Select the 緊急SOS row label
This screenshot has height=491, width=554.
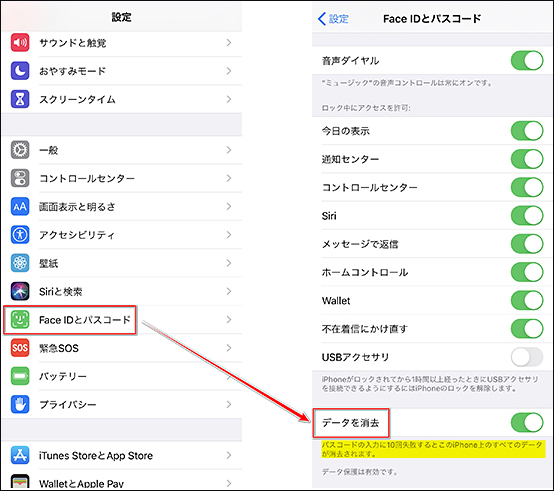(59, 348)
